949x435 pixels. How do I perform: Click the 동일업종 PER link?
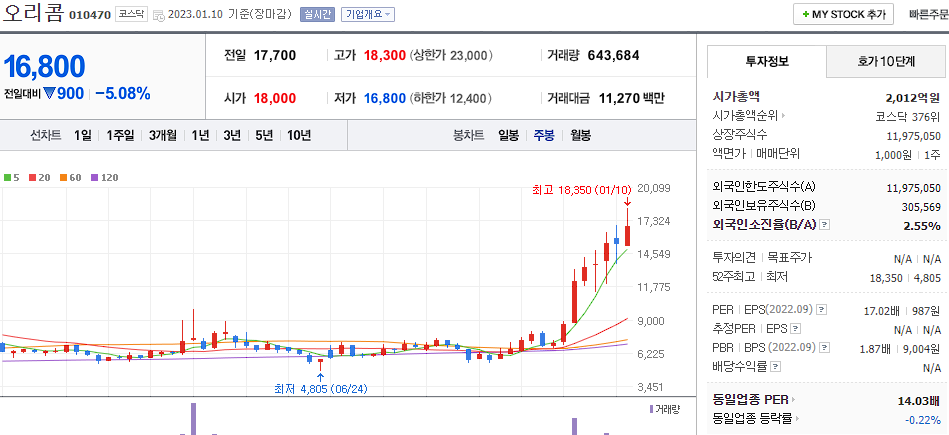pyautogui.click(x=751, y=400)
